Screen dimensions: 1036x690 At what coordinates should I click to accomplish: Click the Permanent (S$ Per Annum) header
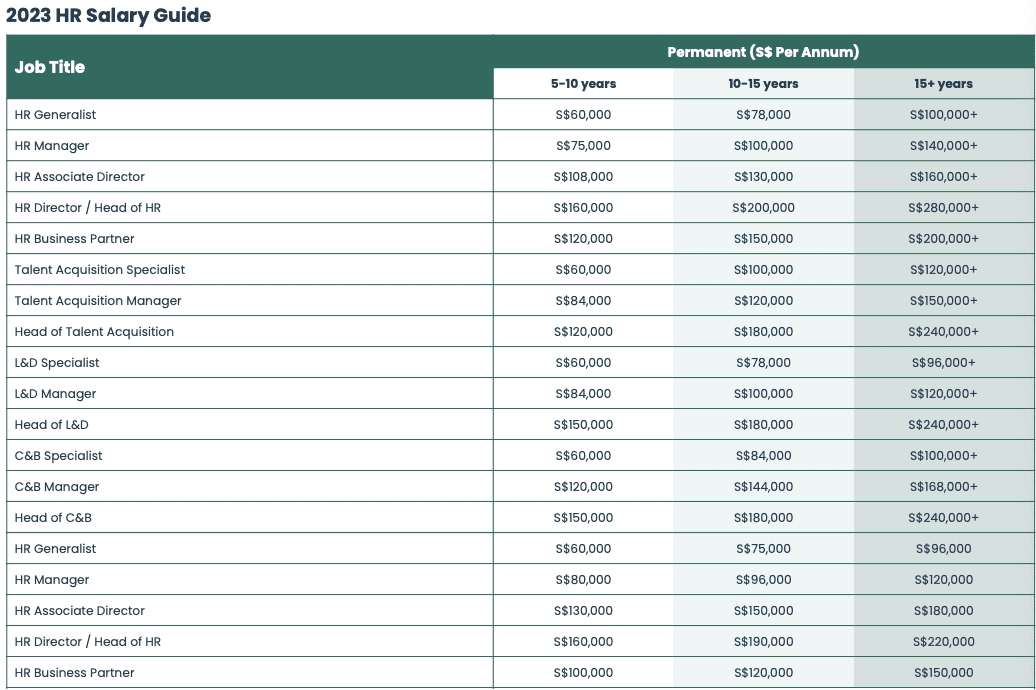pos(763,52)
